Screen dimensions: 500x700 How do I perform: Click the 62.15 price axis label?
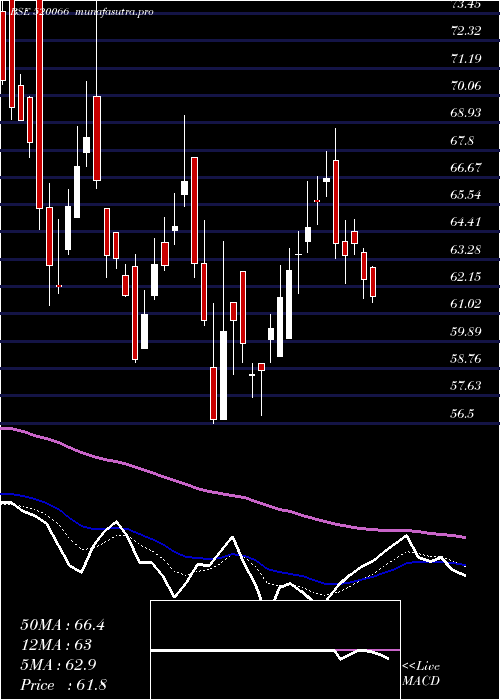(467, 277)
